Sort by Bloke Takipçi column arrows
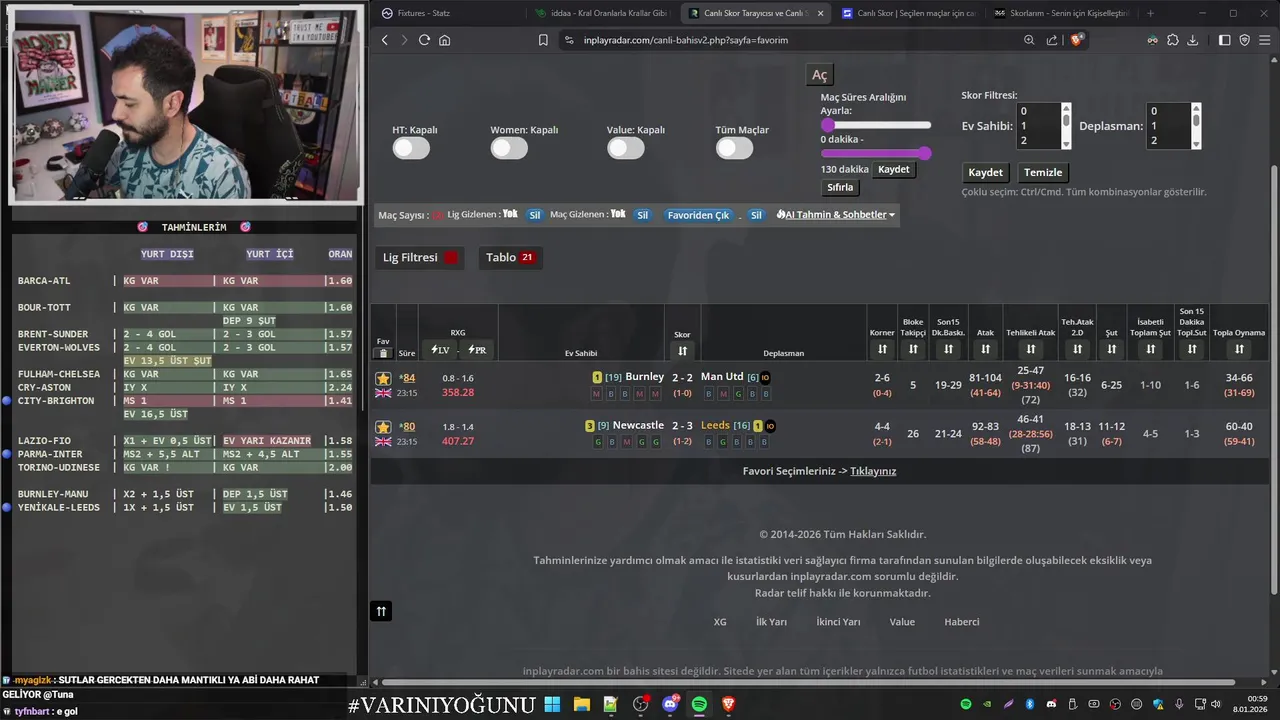This screenshot has width=1280, height=720. pyautogui.click(x=913, y=349)
